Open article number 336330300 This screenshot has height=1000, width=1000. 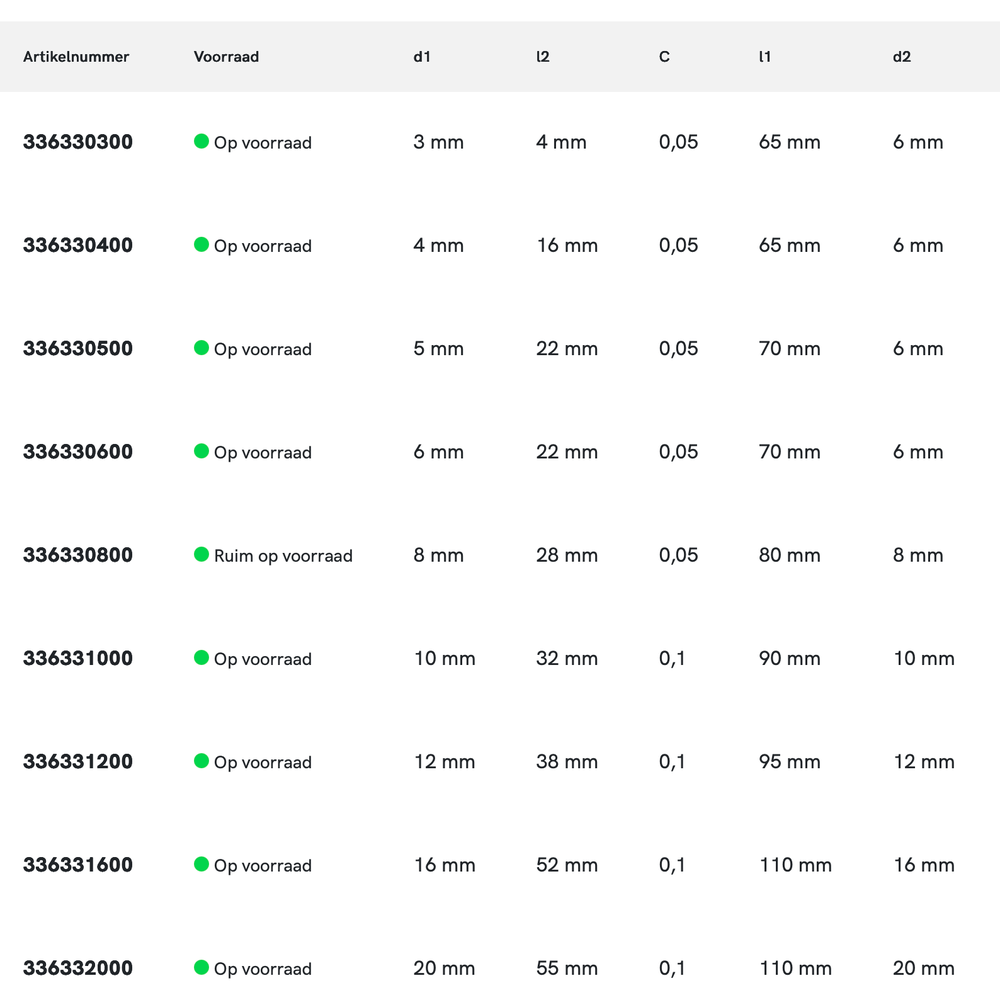(x=78, y=142)
